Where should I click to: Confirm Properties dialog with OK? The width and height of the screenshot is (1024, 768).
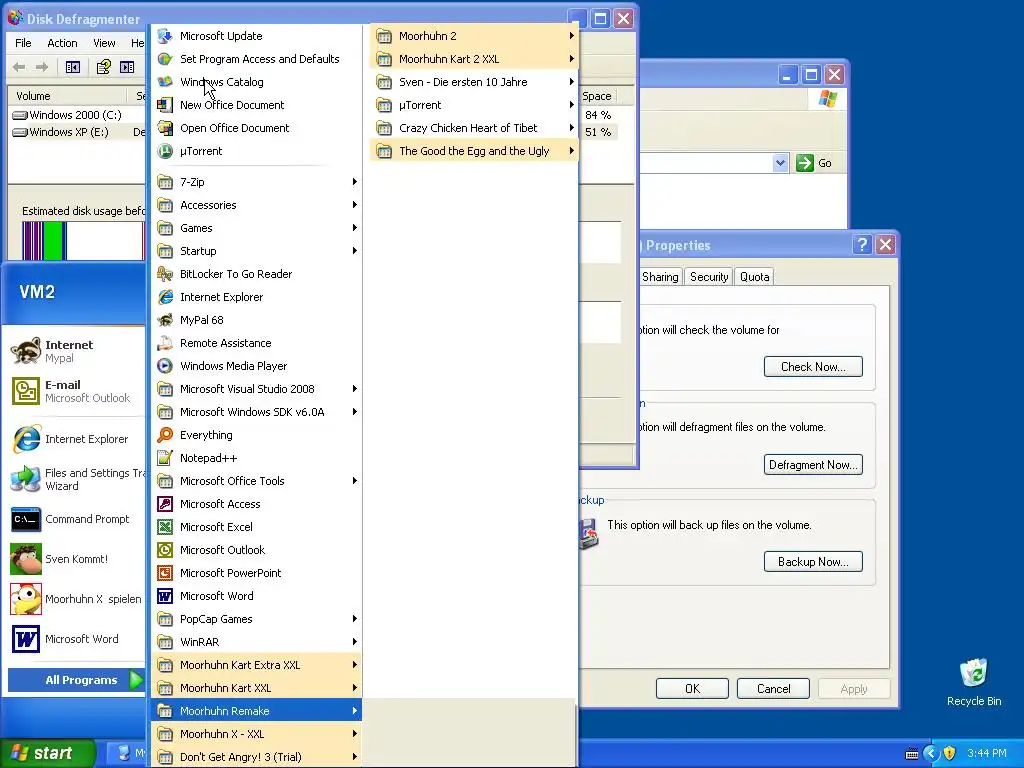tap(692, 688)
